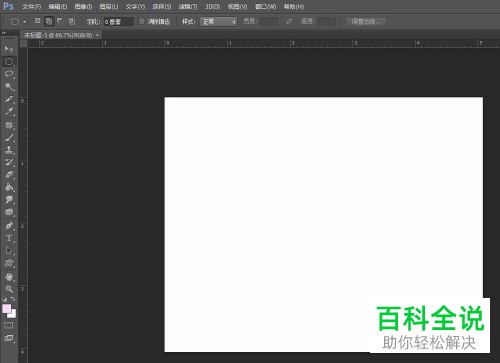Image resolution: width=500 pixels, height=363 pixels.
Task: Open the 帮助(H) menu
Action: tap(294, 7)
